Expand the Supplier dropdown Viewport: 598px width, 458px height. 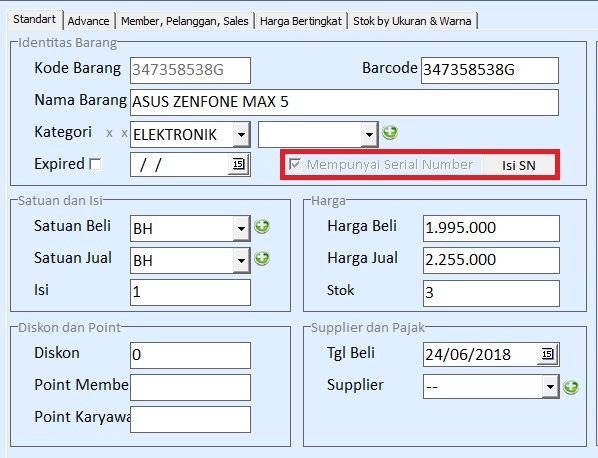(550, 387)
